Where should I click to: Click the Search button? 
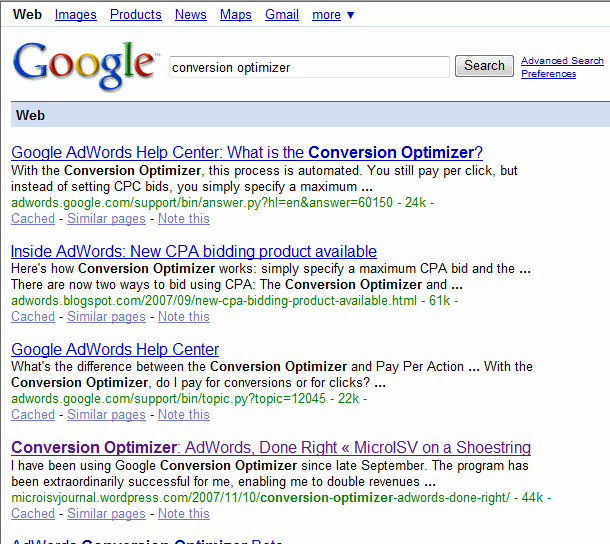pos(484,66)
